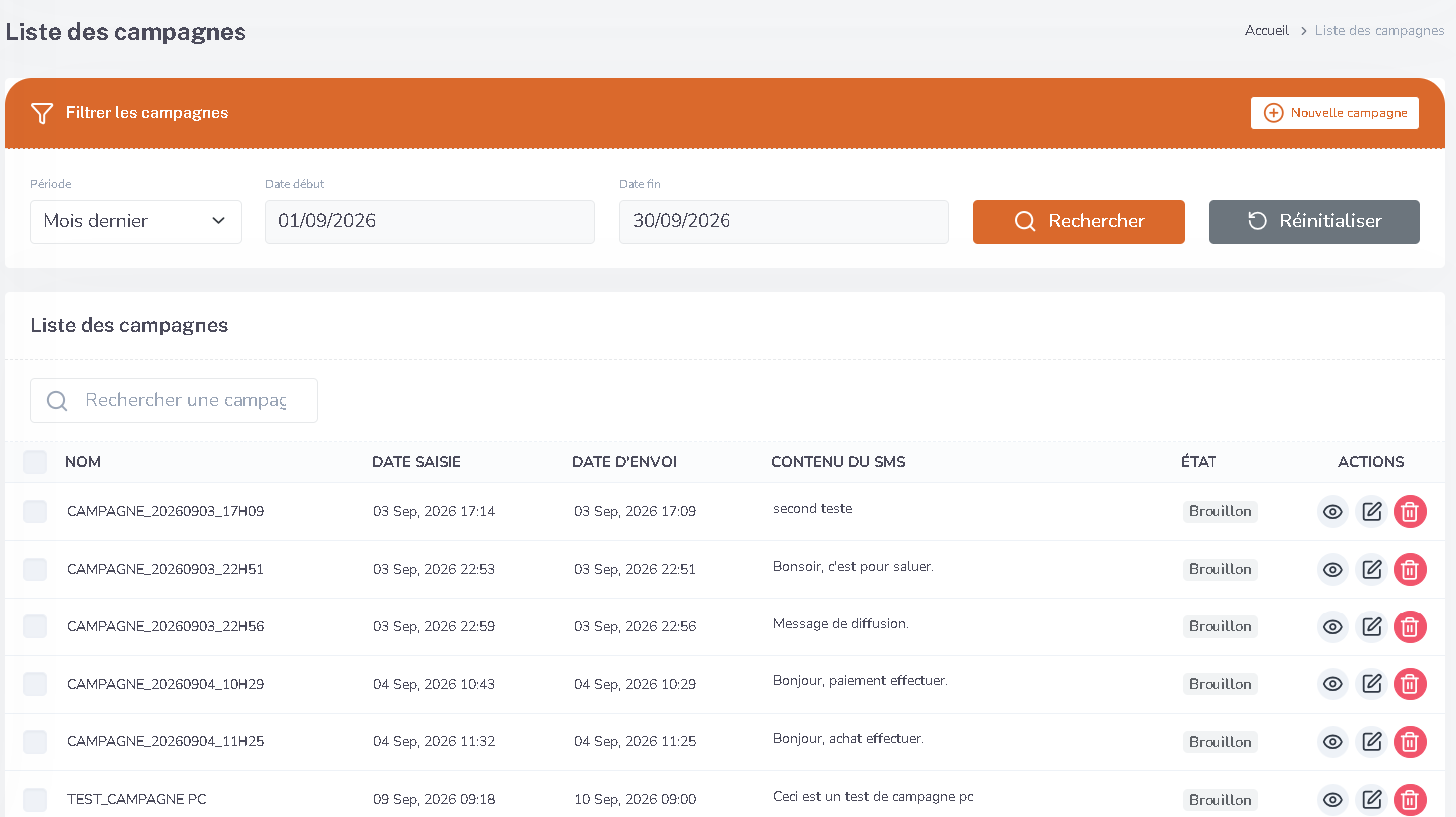View campaign CAMPAGNE_20260904_10H29 details

[x=1333, y=684]
